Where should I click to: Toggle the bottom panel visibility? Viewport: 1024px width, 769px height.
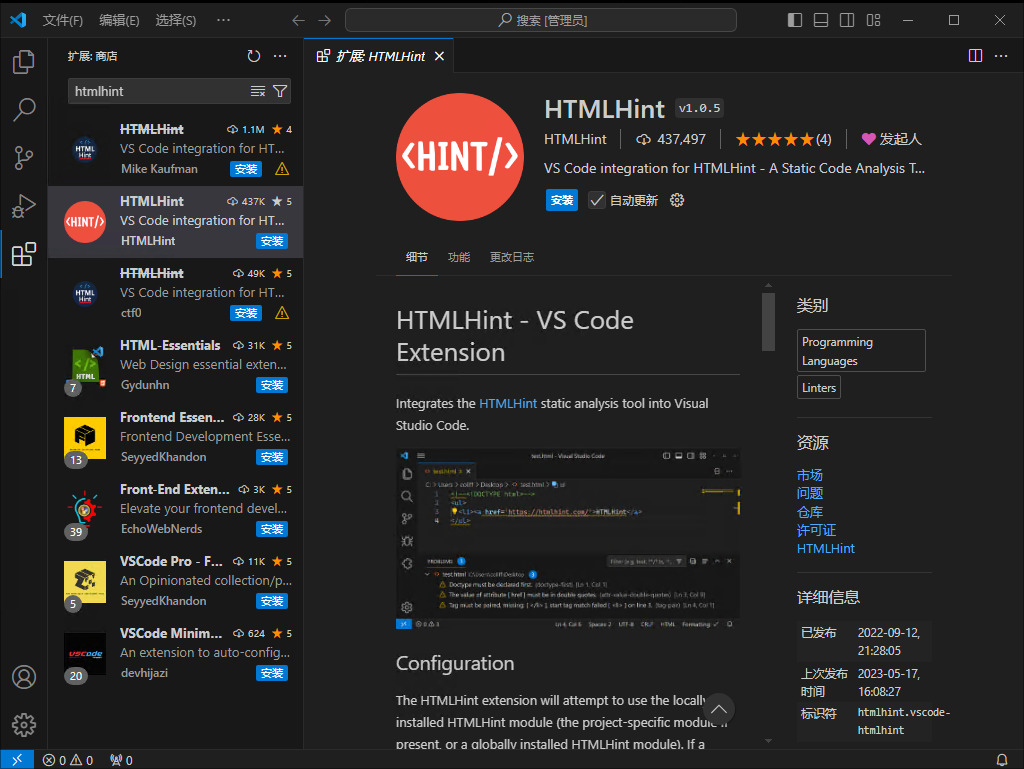click(x=820, y=19)
